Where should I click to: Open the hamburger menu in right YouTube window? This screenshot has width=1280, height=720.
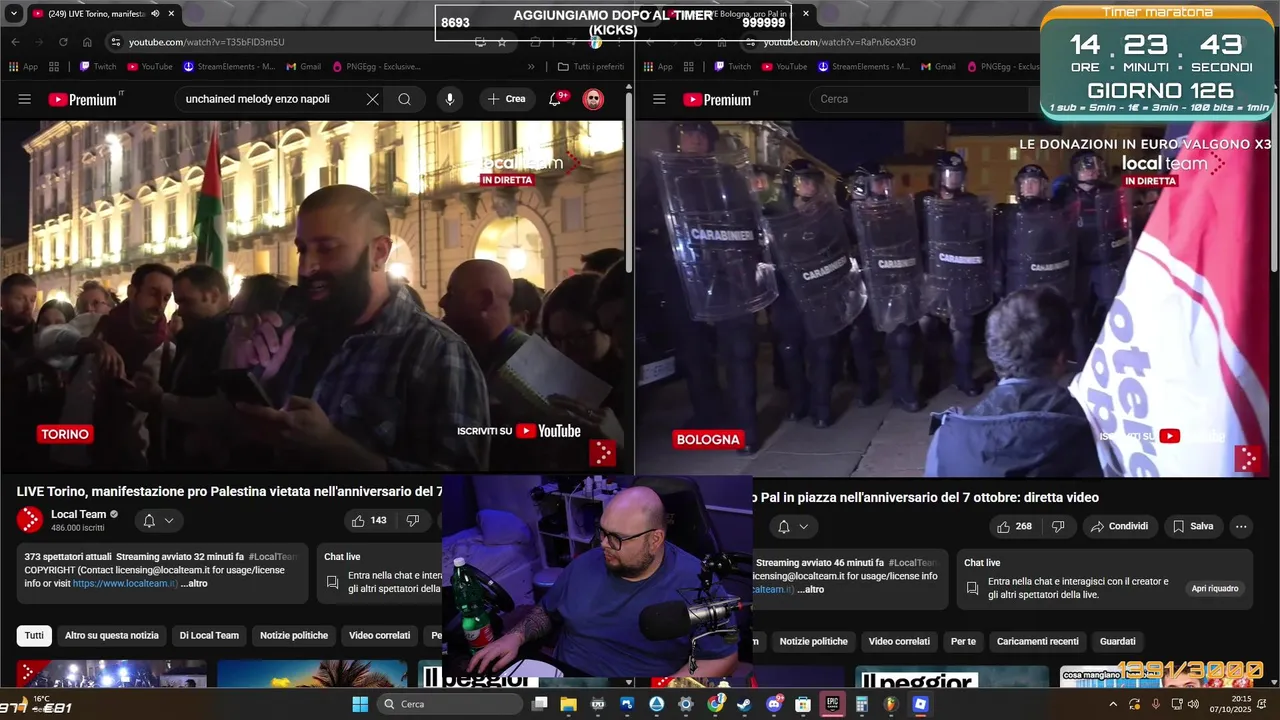click(659, 99)
